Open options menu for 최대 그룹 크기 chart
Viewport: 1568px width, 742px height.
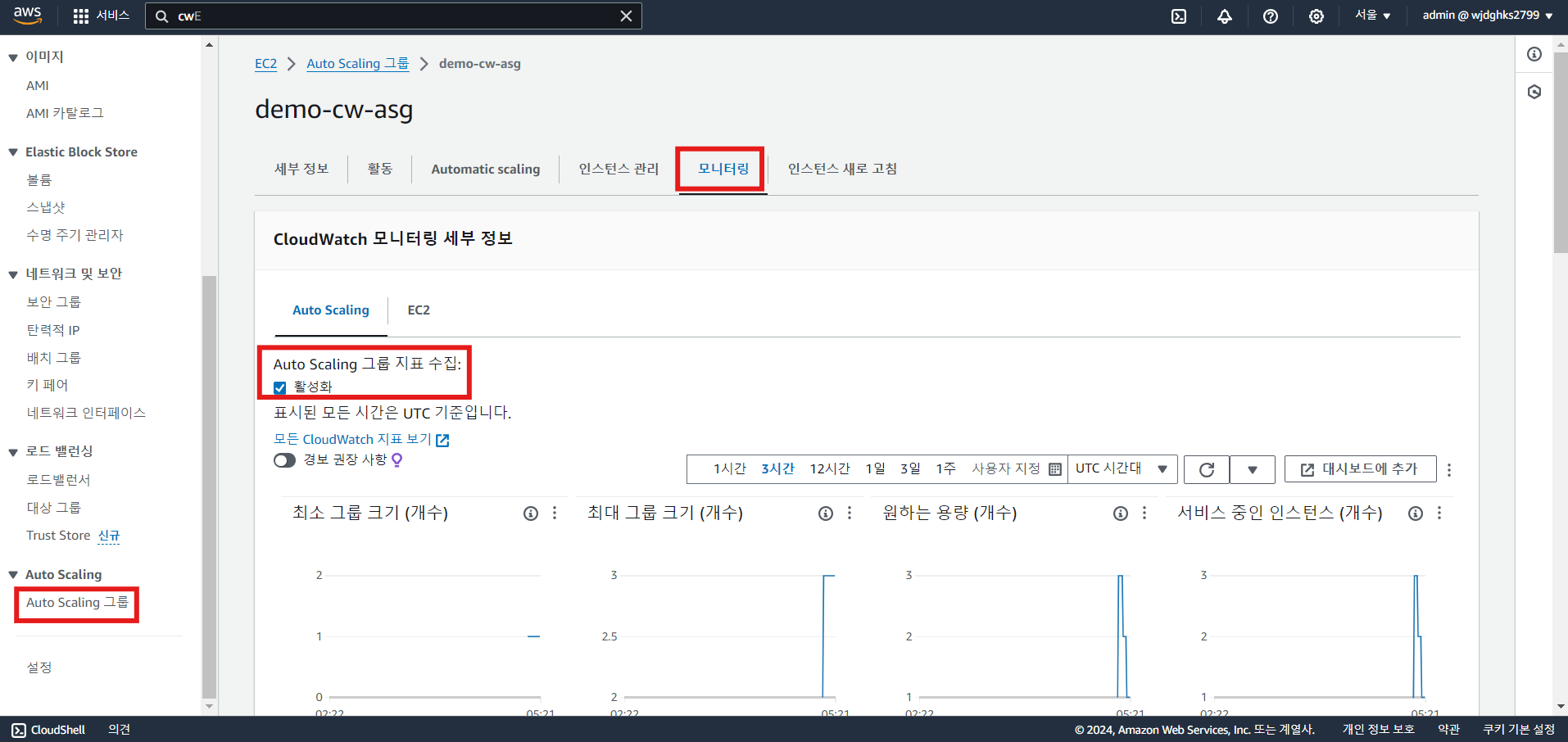850,514
